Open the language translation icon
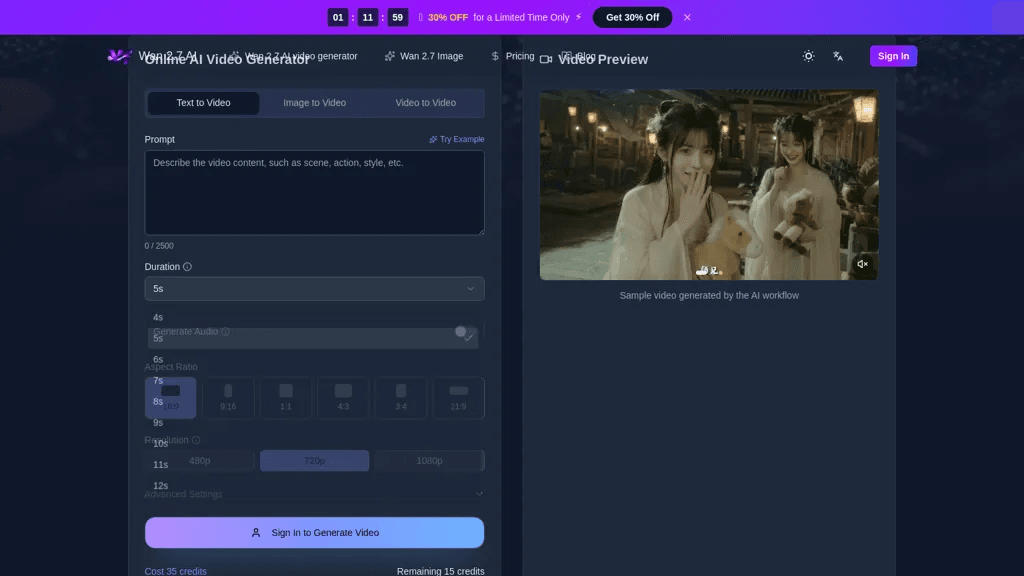 [x=838, y=56]
